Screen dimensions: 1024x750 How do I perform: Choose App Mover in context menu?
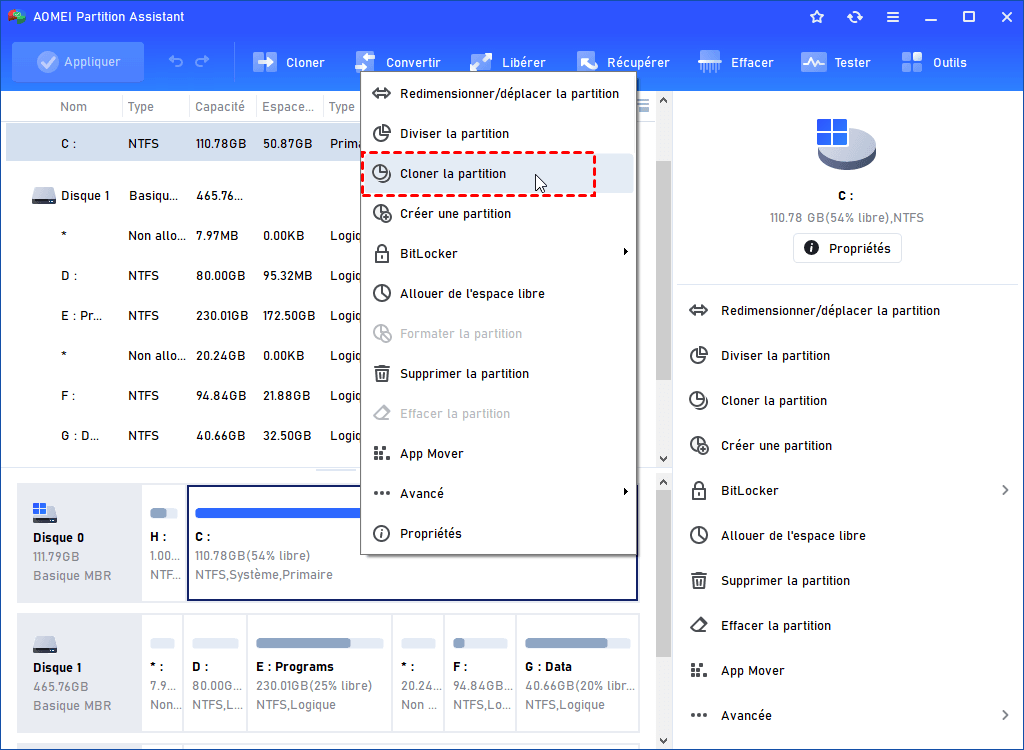point(498,453)
